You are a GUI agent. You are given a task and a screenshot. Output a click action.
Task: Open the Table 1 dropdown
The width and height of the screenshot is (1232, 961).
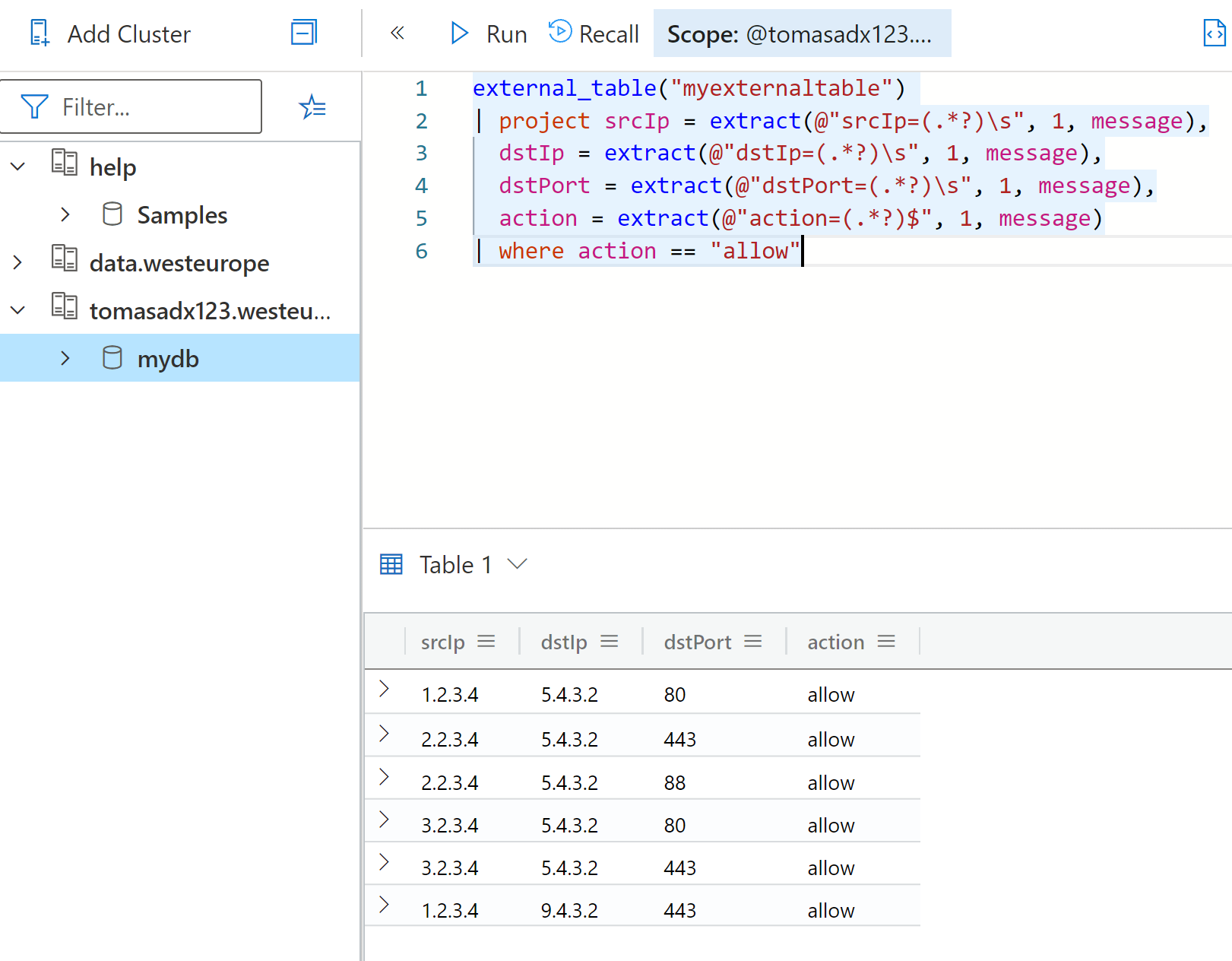tap(517, 564)
